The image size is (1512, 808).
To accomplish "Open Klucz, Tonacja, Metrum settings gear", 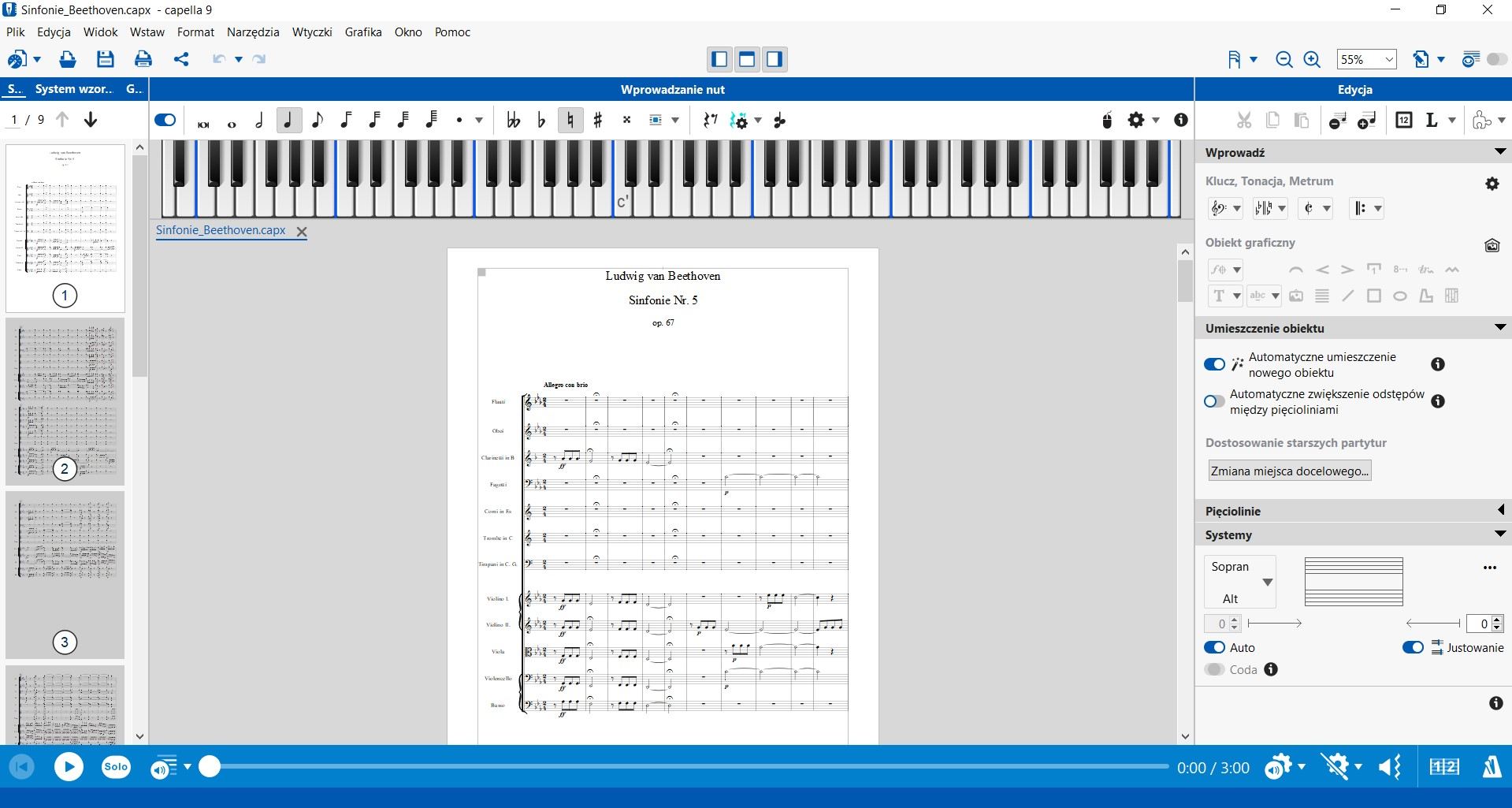I will (1492, 184).
